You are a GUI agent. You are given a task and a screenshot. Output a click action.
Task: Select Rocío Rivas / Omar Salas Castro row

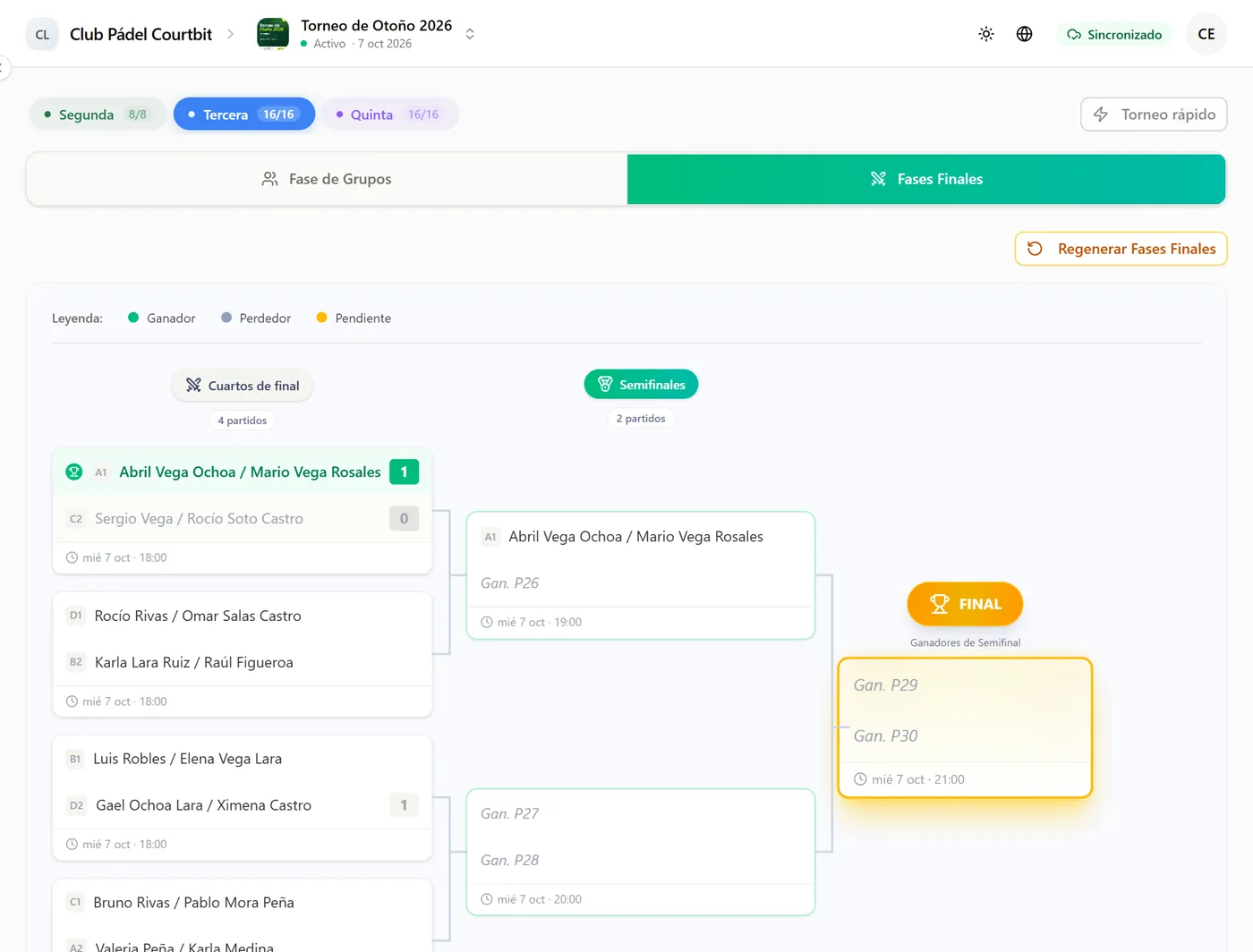point(243,616)
